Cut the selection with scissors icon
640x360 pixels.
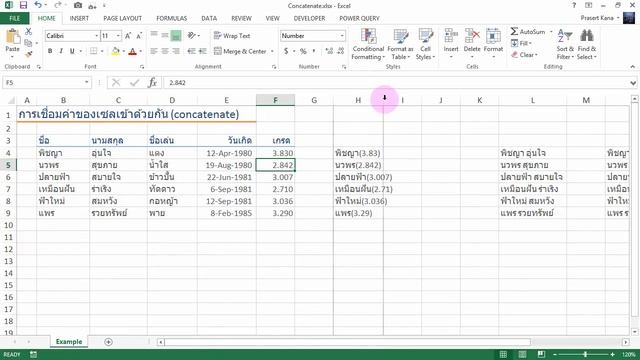point(28,32)
